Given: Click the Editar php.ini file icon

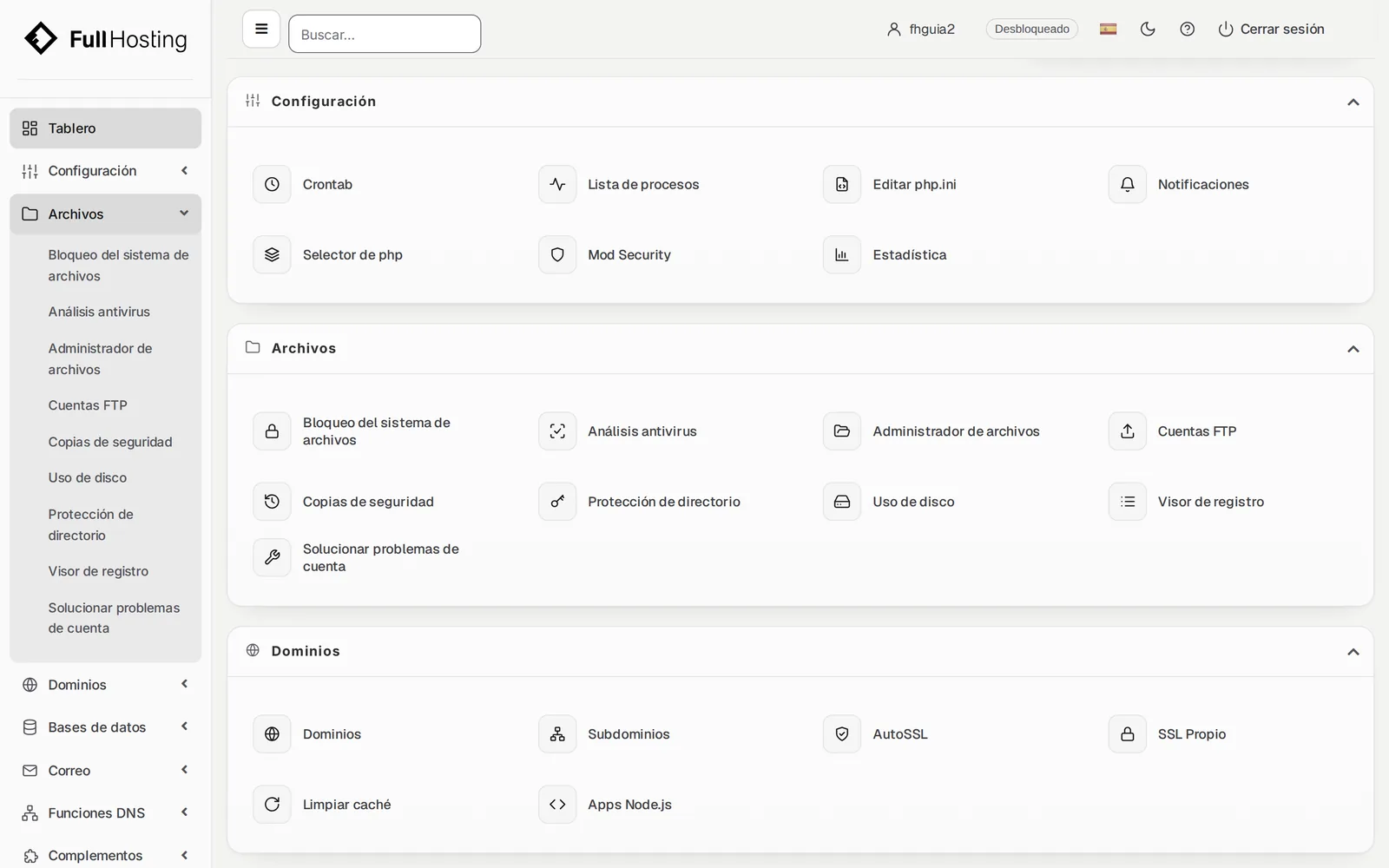Looking at the screenshot, I should [x=842, y=184].
